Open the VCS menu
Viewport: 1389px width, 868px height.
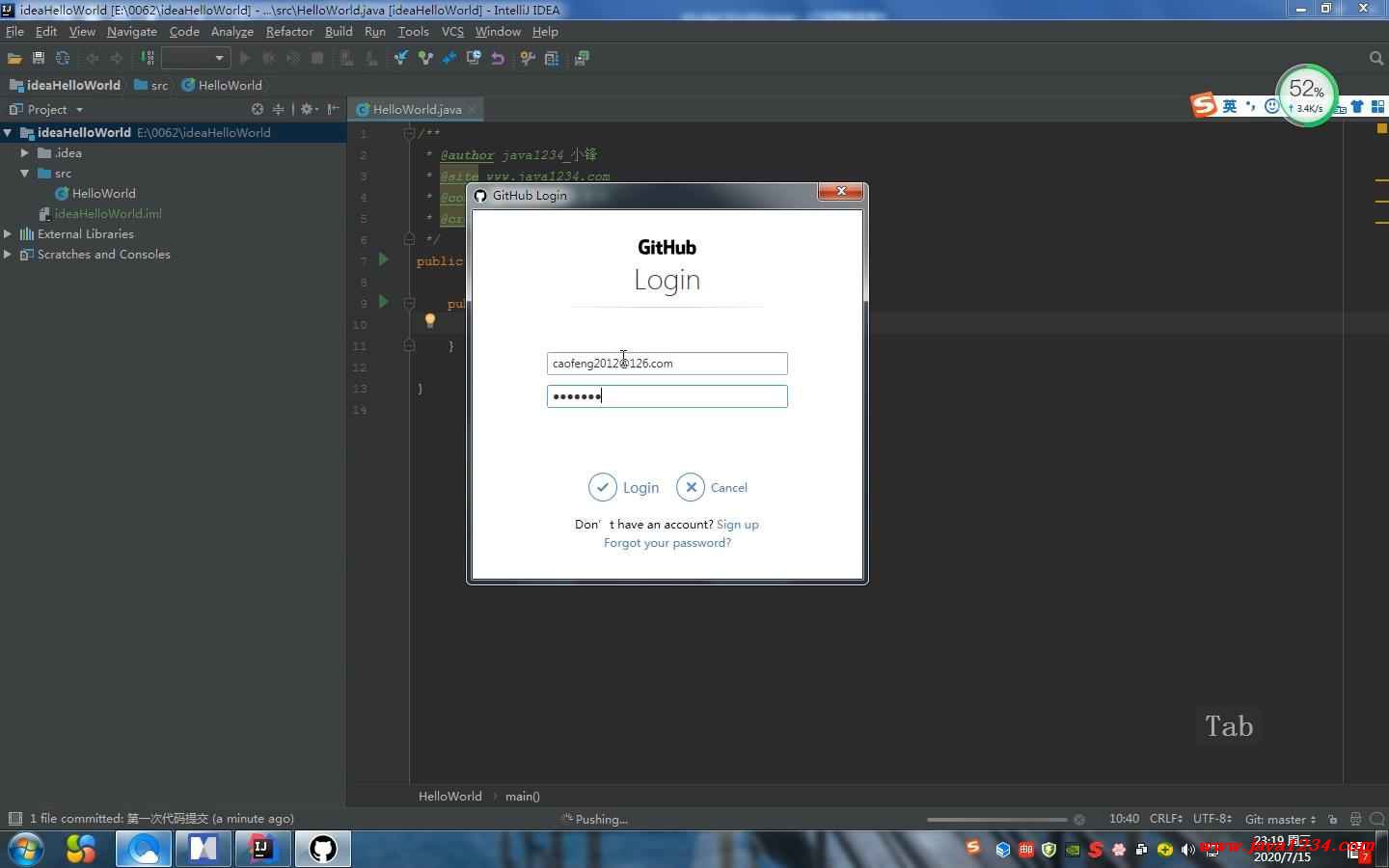(x=452, y=32)
